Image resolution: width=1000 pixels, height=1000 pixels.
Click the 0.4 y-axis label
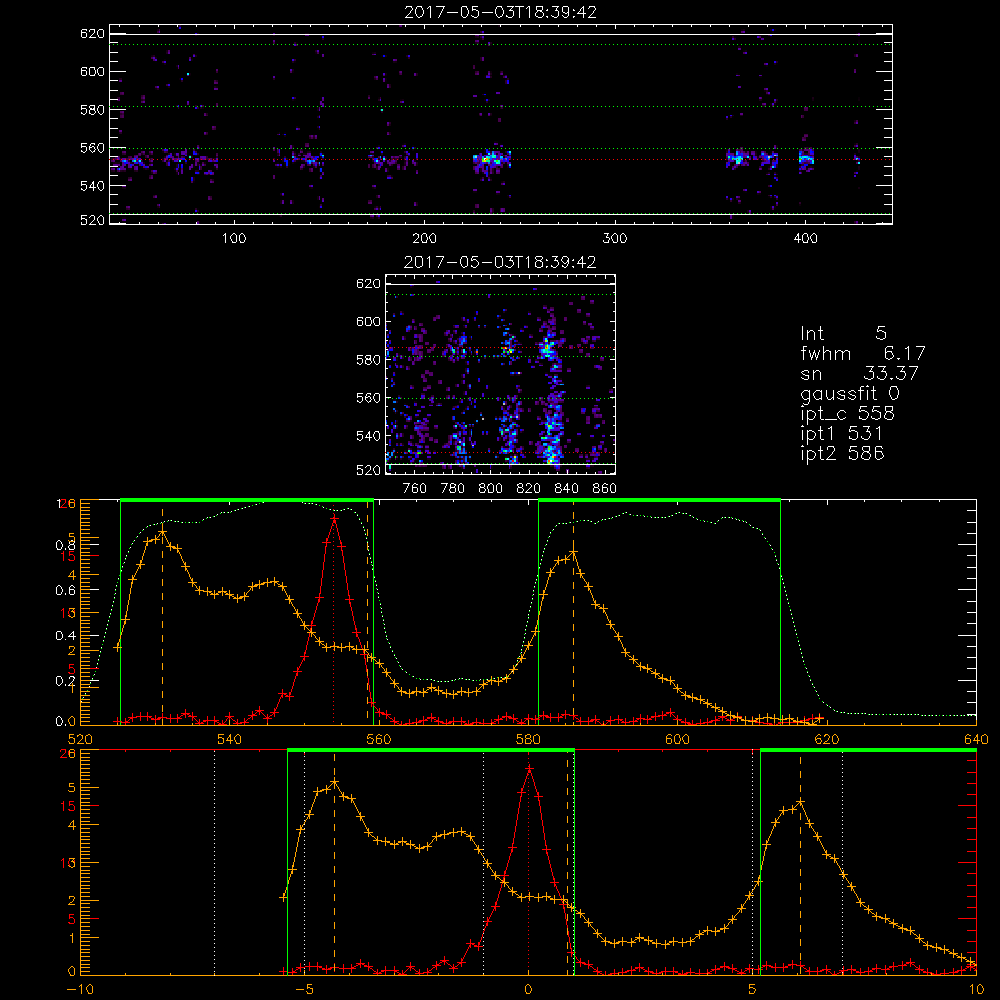coord(65,636)
